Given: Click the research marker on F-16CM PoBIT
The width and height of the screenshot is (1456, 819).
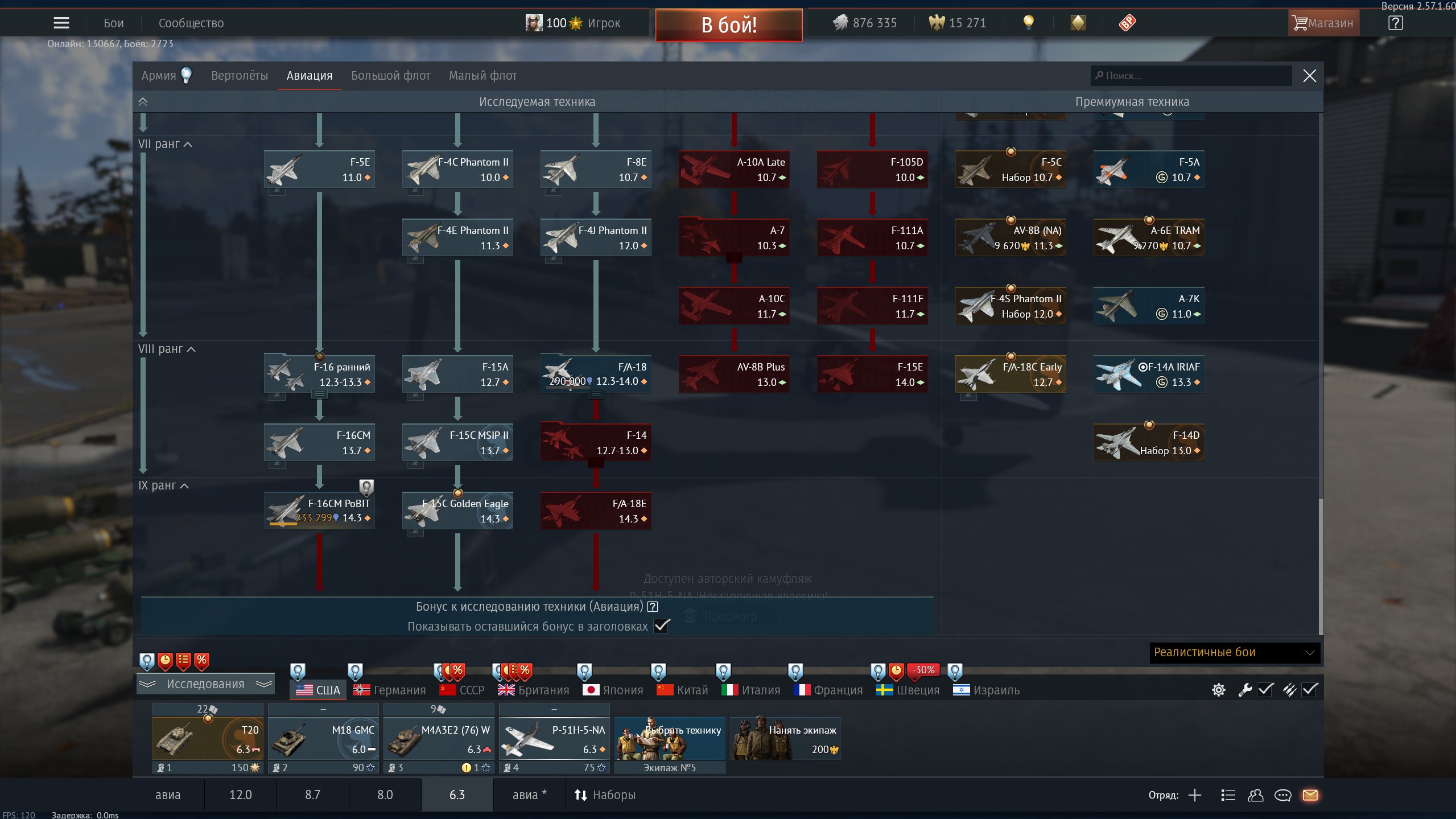Looking at the screenshot, I should 367,487.
